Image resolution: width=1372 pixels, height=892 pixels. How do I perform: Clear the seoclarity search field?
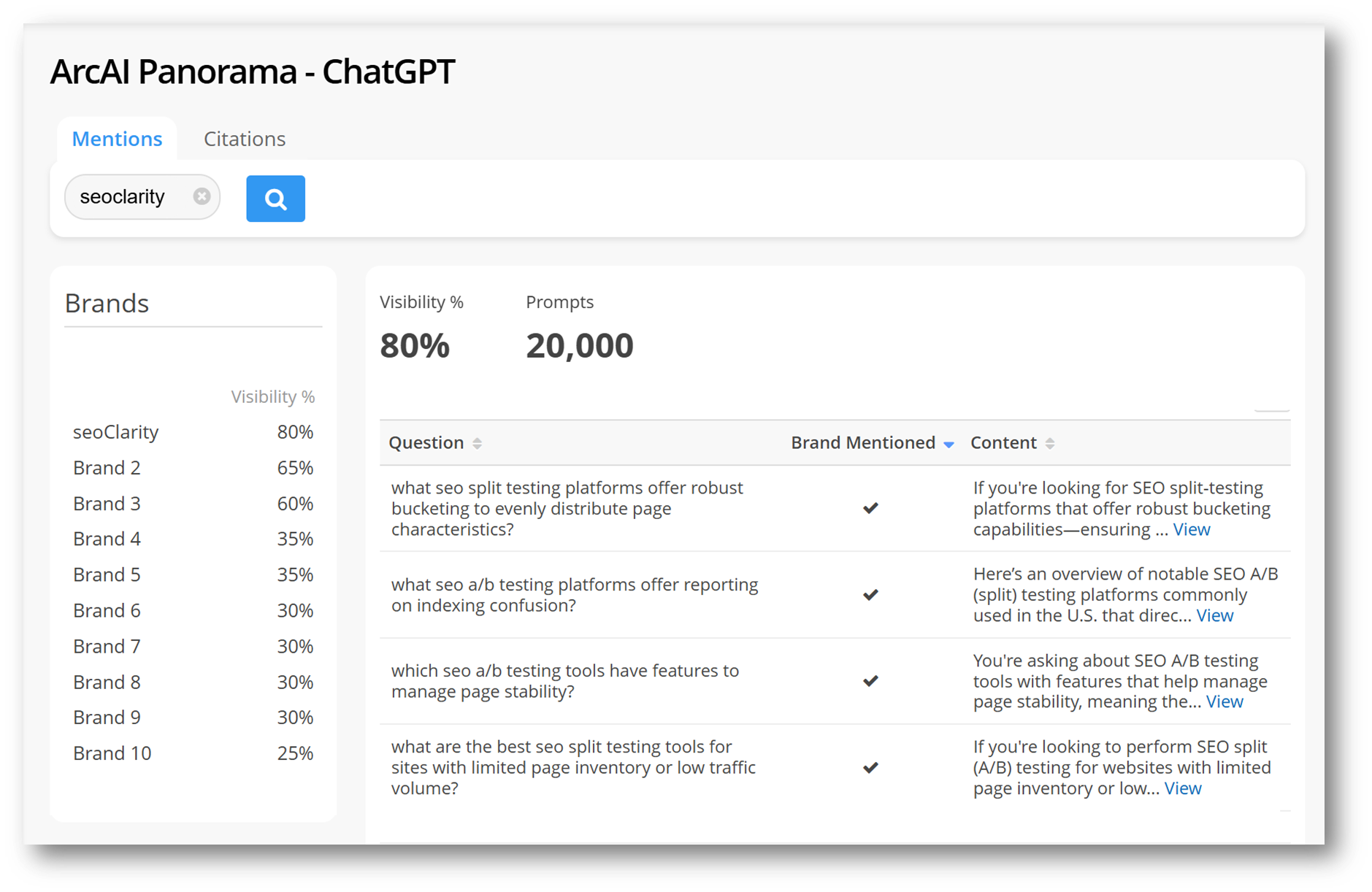(202, 196)
